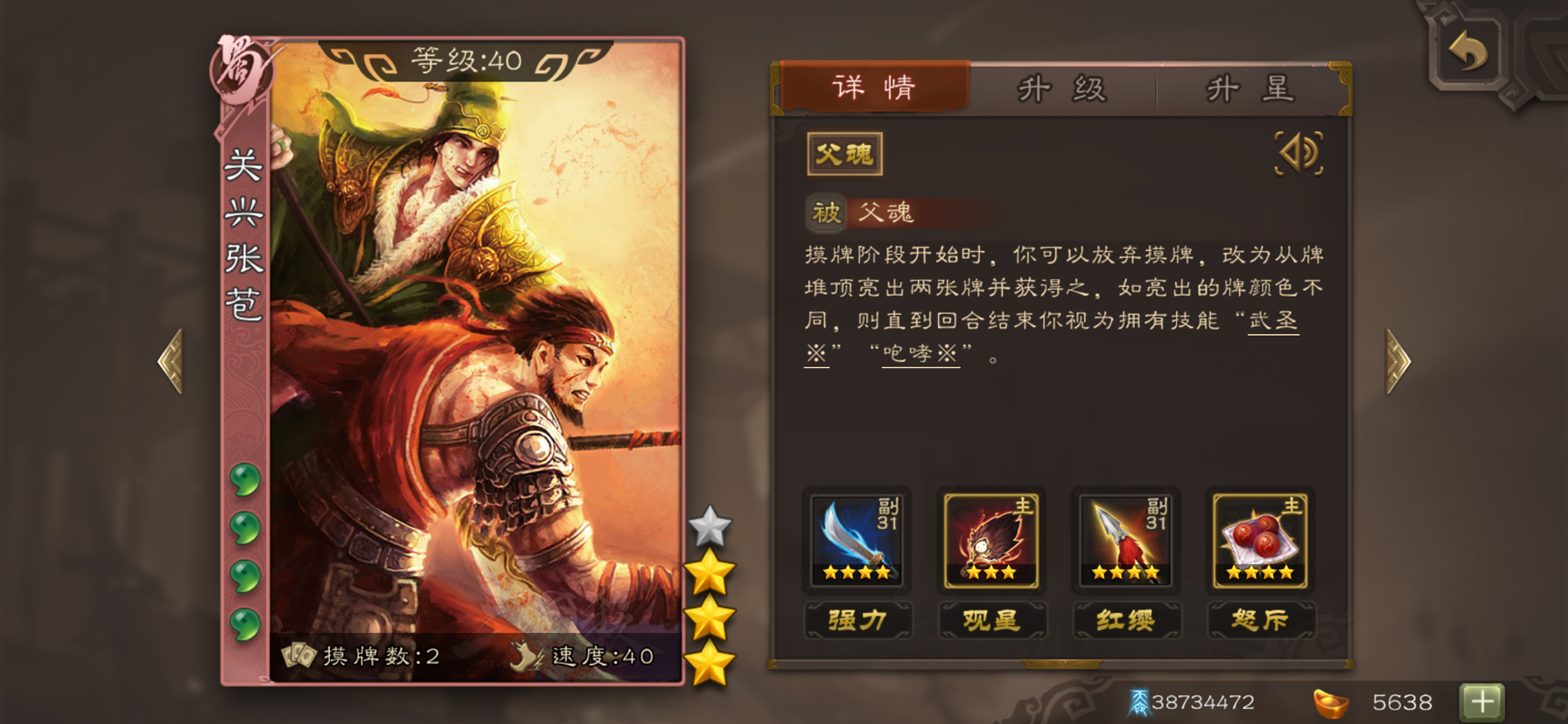Go to next hero with right arrow
The image size is (1568, 724).
pyautogui.click(x=1397, y=361)
